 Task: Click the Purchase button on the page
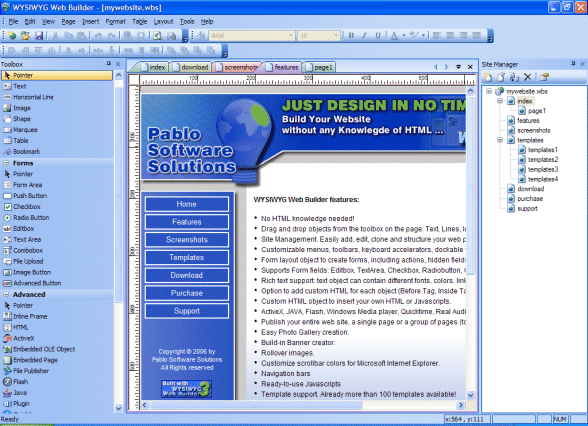coord(187,293)
